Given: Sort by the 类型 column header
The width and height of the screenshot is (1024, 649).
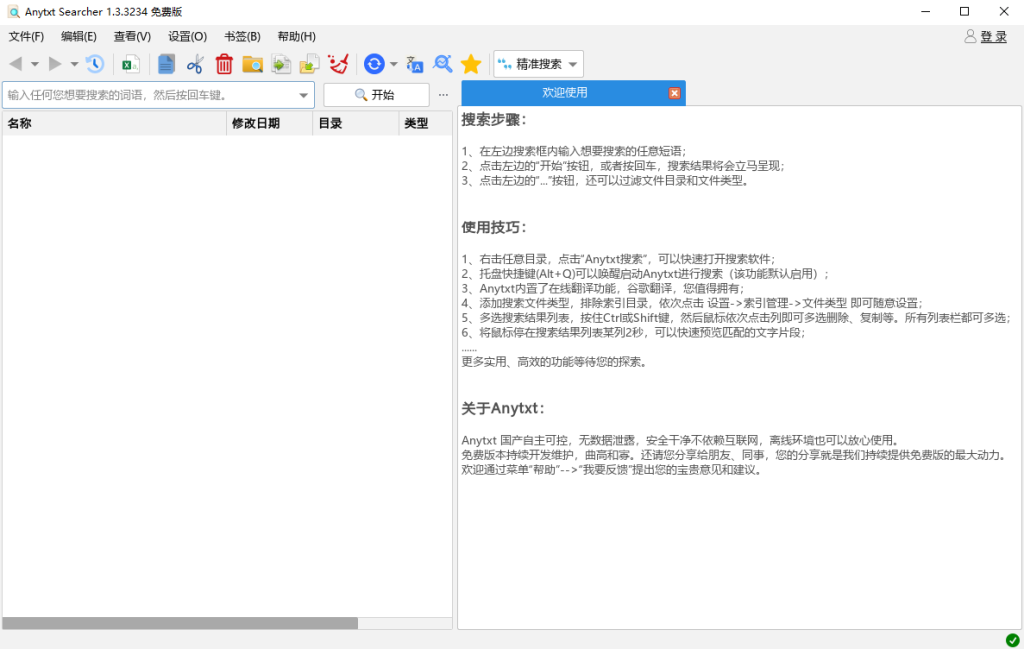Looking at the screenshot, I should click(x=425, y=123).
